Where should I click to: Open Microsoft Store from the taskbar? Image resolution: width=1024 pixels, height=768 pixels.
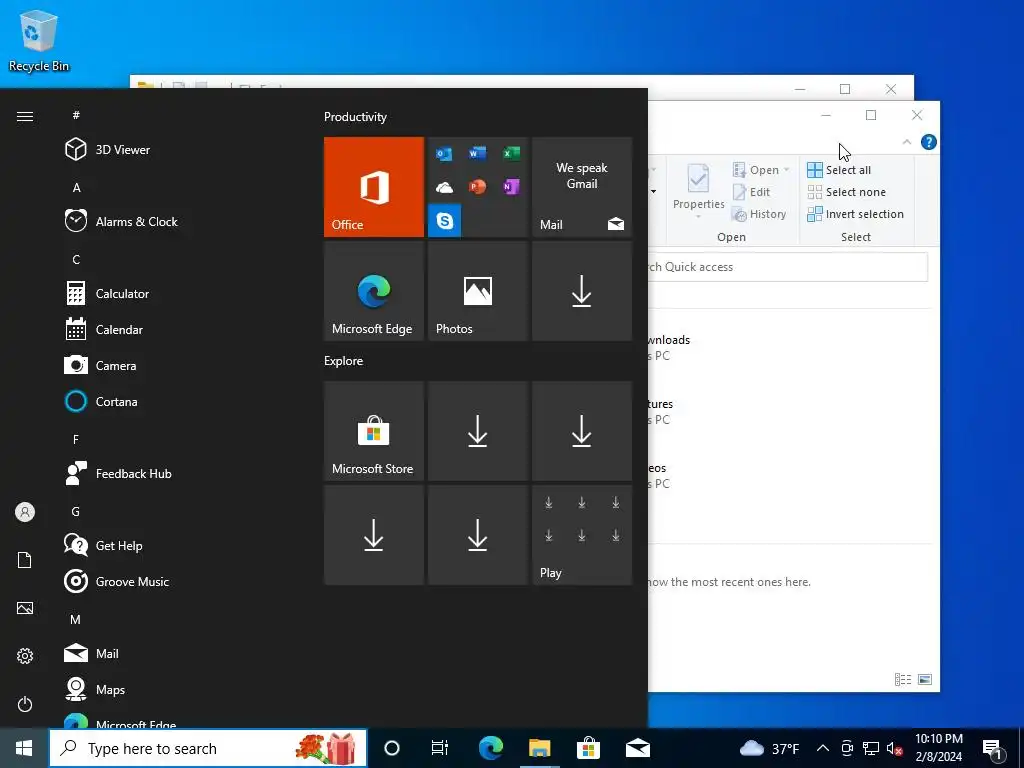pyautogui.click(x=588, y=748)
